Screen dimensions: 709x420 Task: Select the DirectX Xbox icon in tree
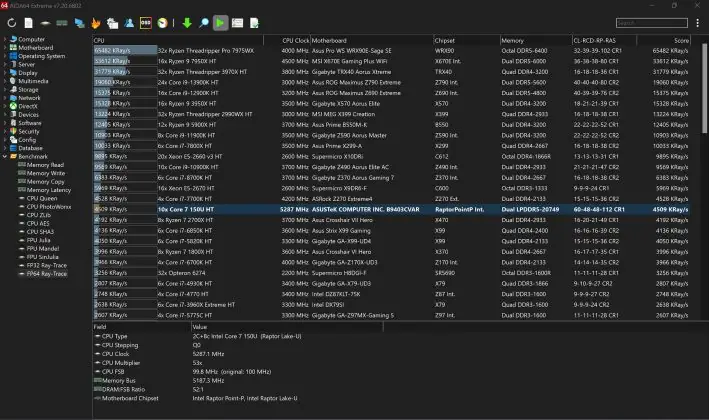(13, 106)
